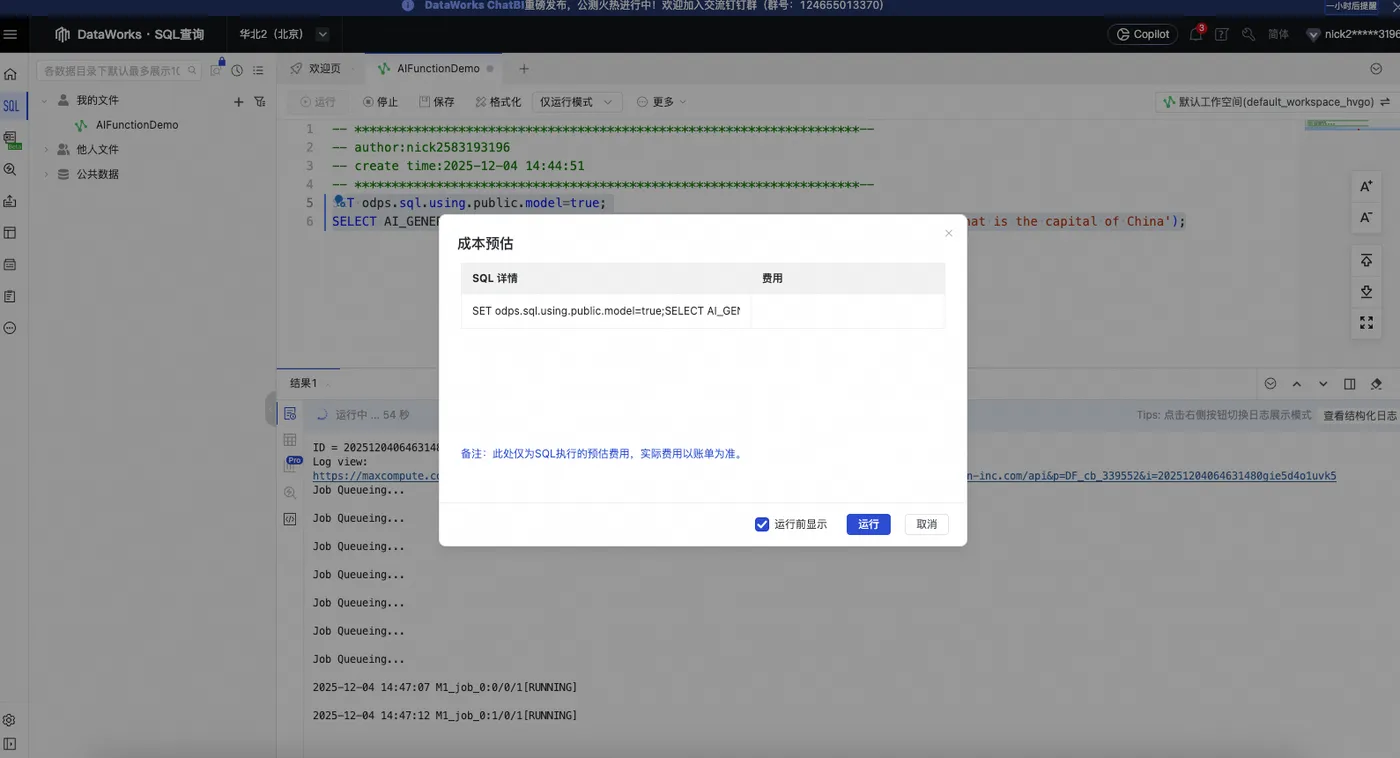Open the home icon in the left sidebar
Image resolution: width=1400 pixels, height=758 pixels.
(x=10, y=74)
